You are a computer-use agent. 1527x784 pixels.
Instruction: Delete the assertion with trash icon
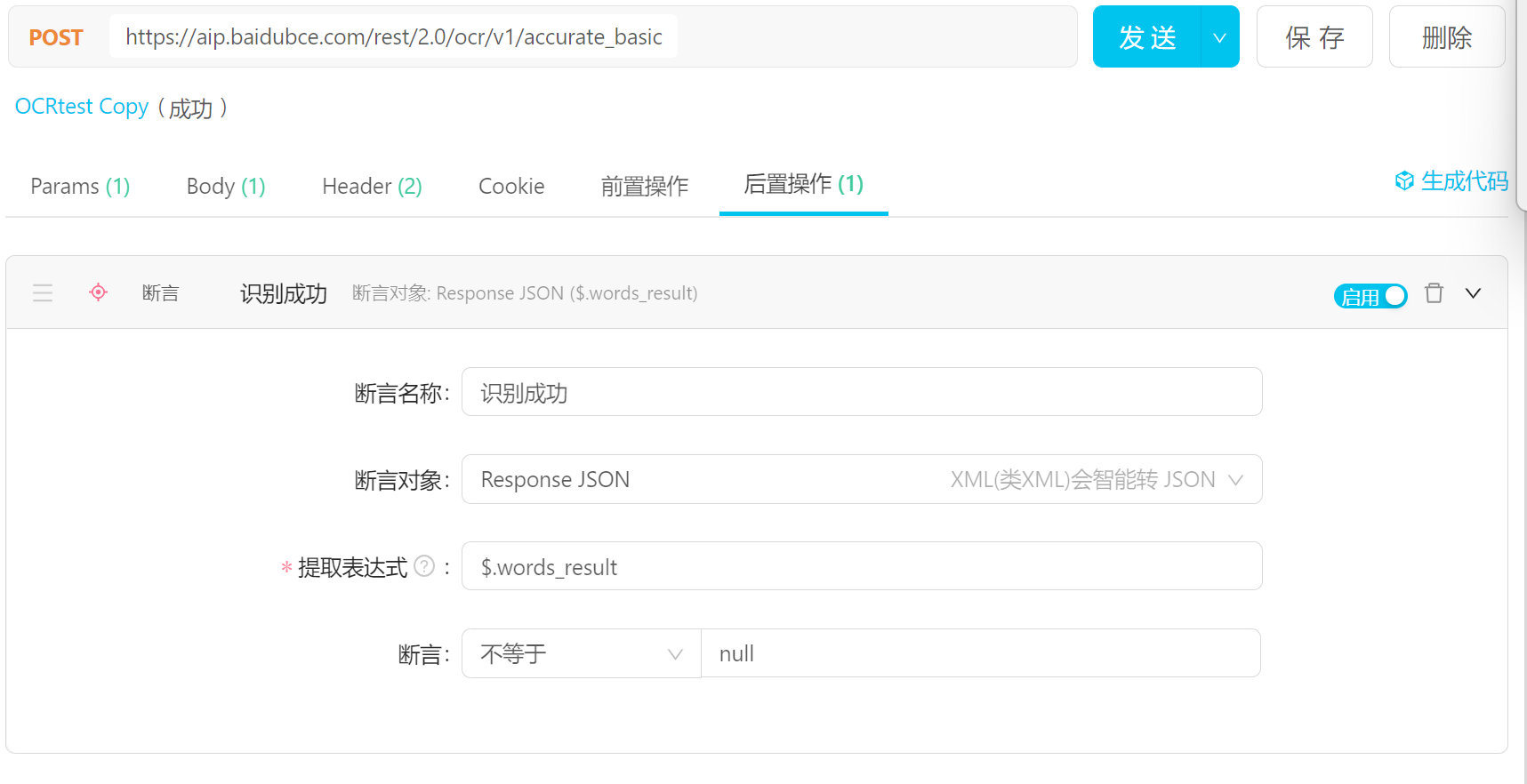(x=1434, y=292)
